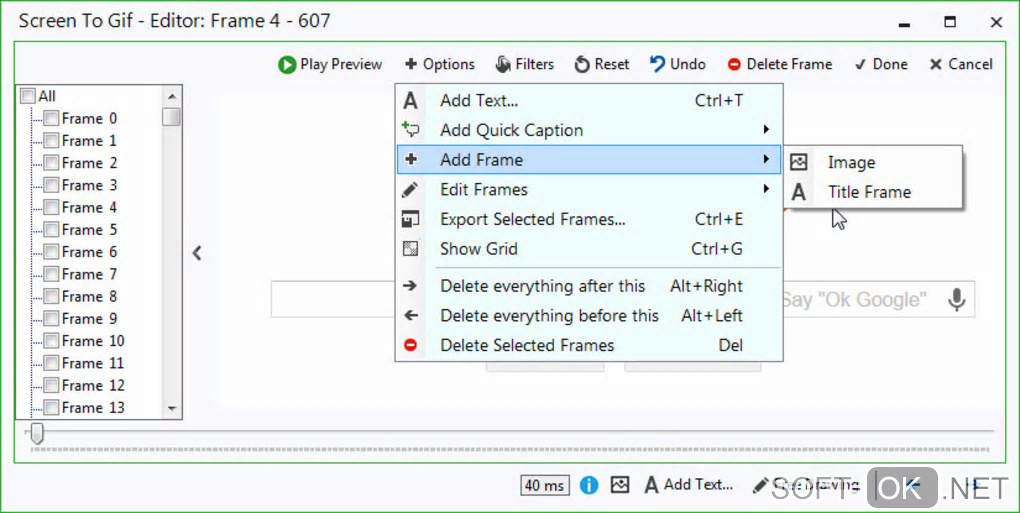The image size is (1020, 513).
Task: Click the green Play Preview icon
Action: click(287, 65)
